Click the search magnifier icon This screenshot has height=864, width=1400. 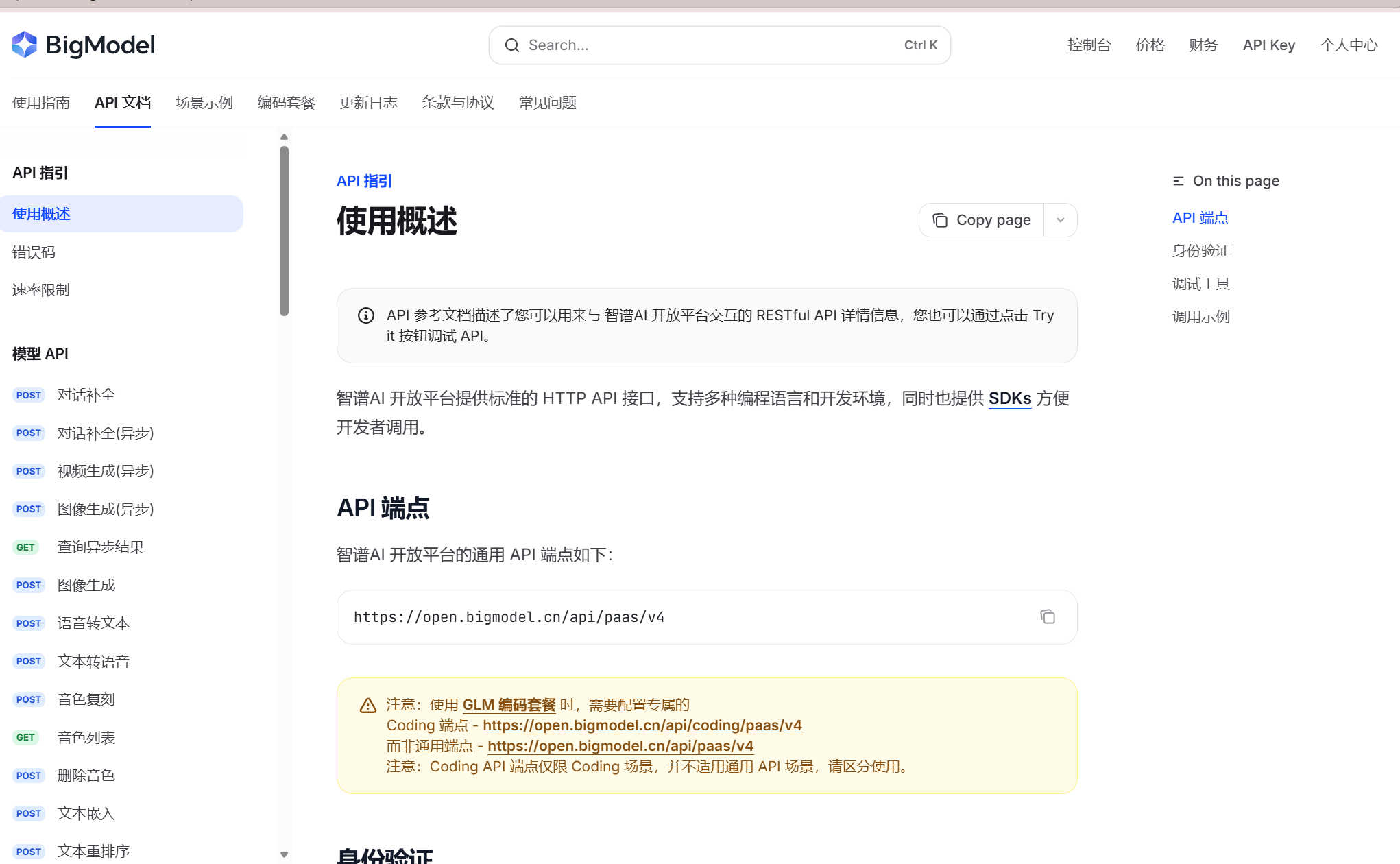click(x=511, y=45)
